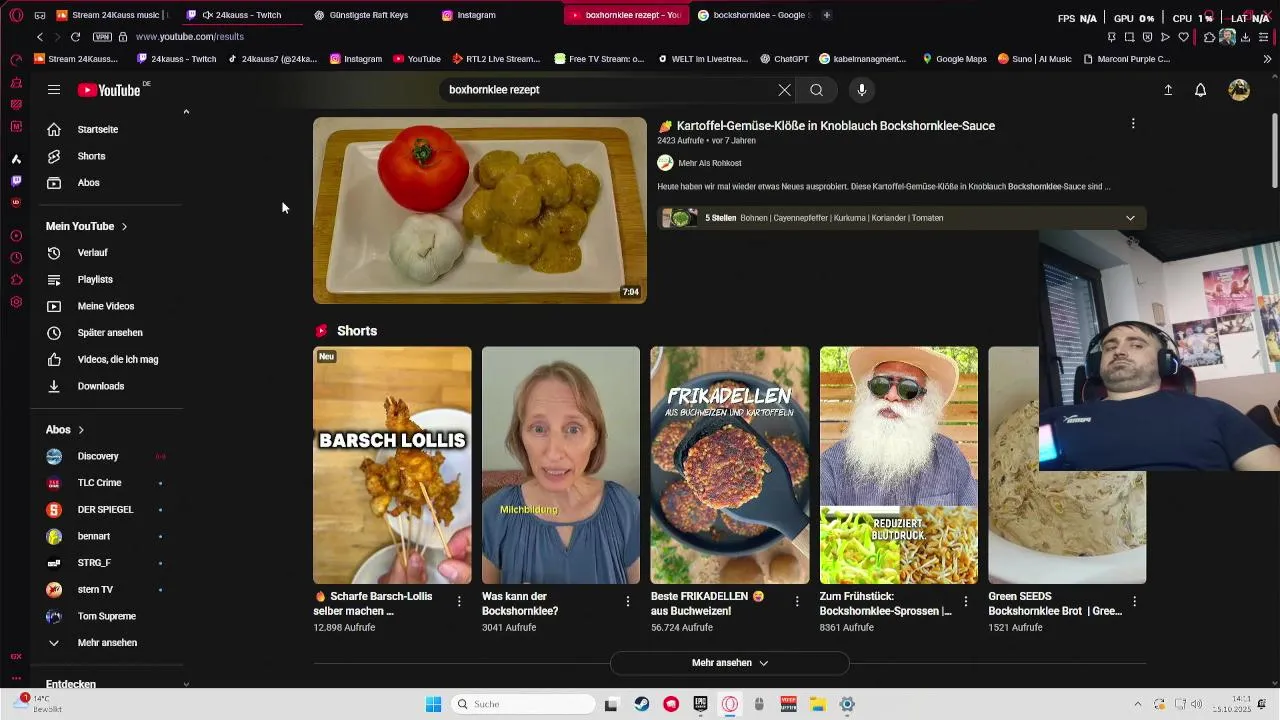
Task: Reload the page in Opera toolbar
Action: click(x=75, y=37)
